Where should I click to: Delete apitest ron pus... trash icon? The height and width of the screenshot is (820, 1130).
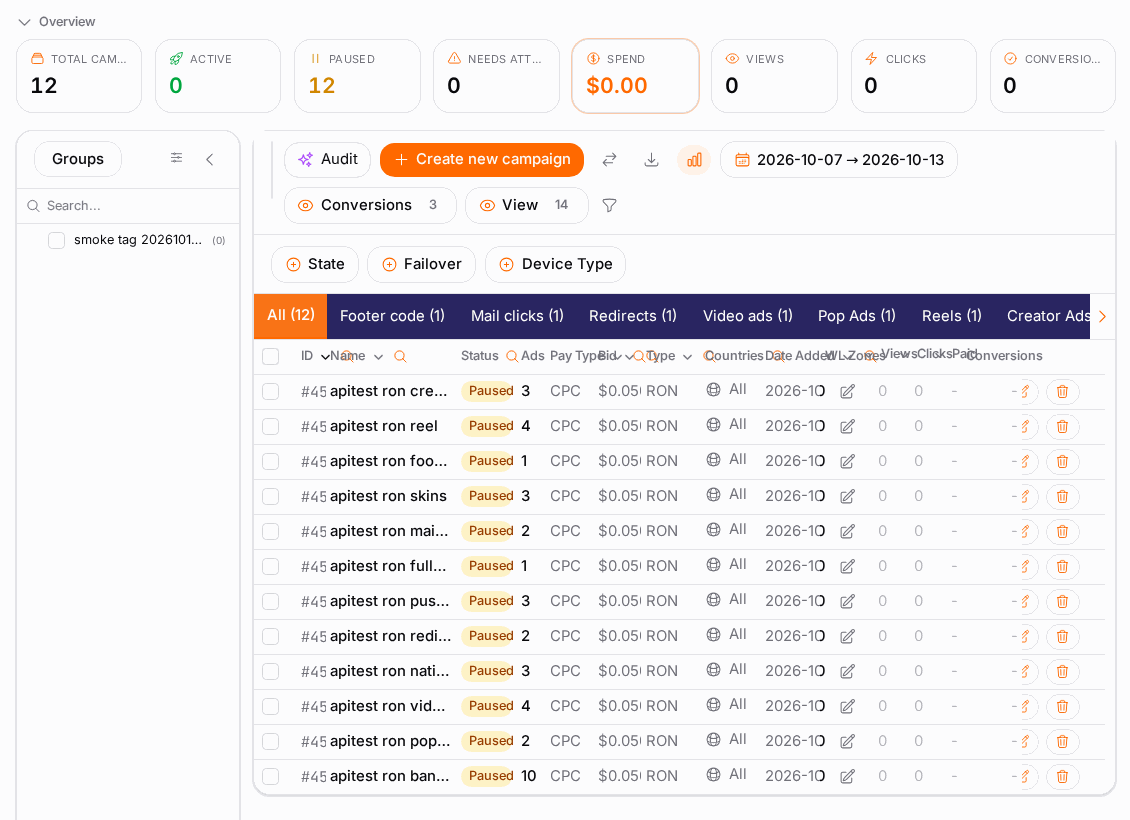pyautogui.click(x=1062, y=602)
